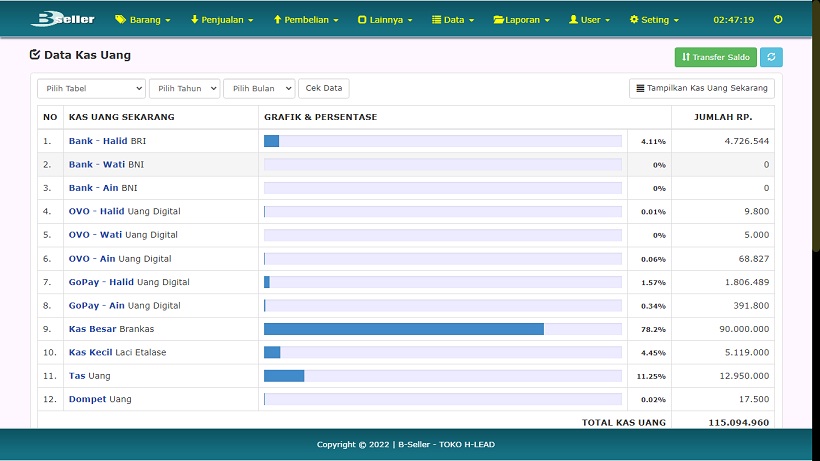
Task: Click the User person icon
Action: 573,19
